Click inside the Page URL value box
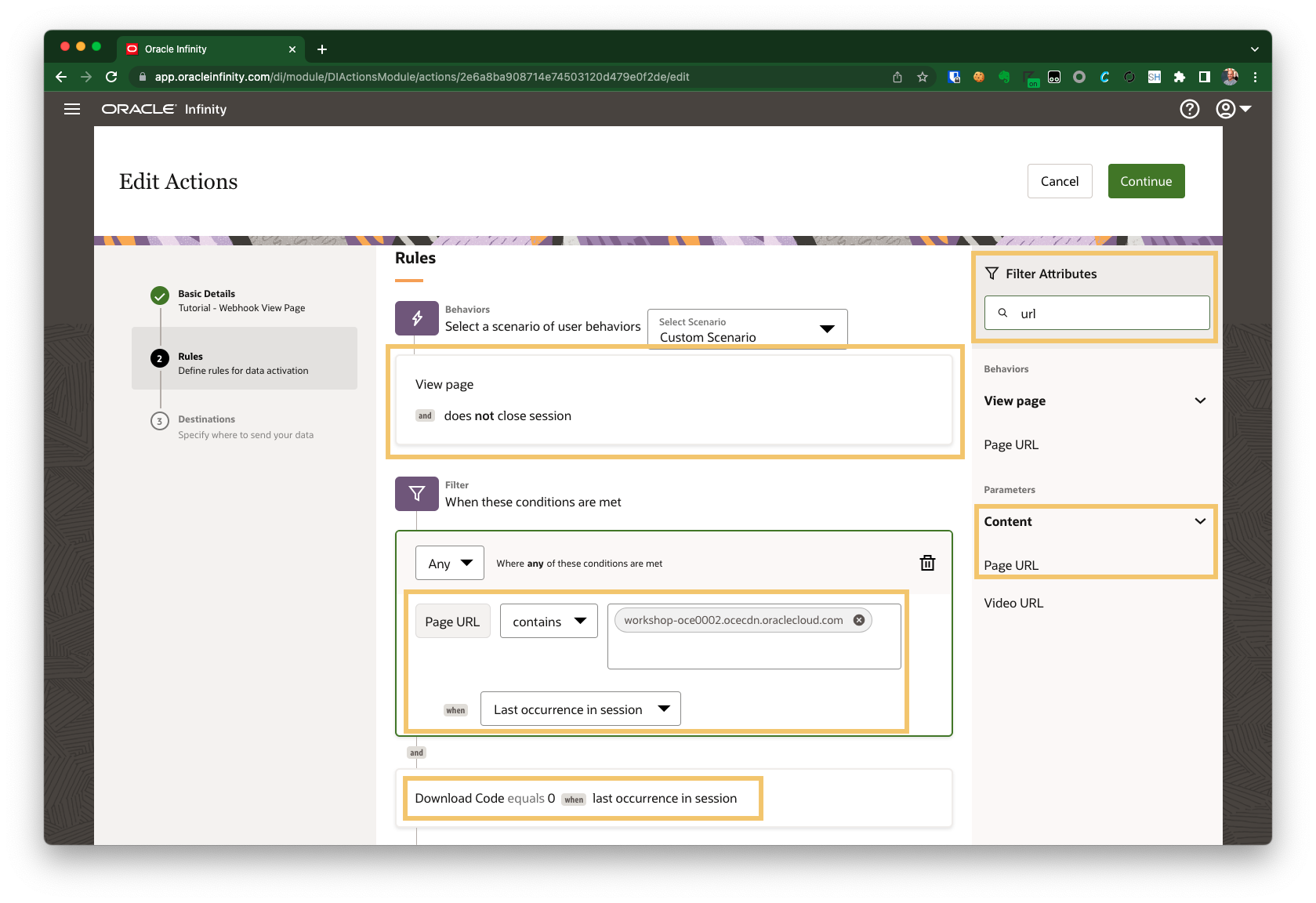 754,636
